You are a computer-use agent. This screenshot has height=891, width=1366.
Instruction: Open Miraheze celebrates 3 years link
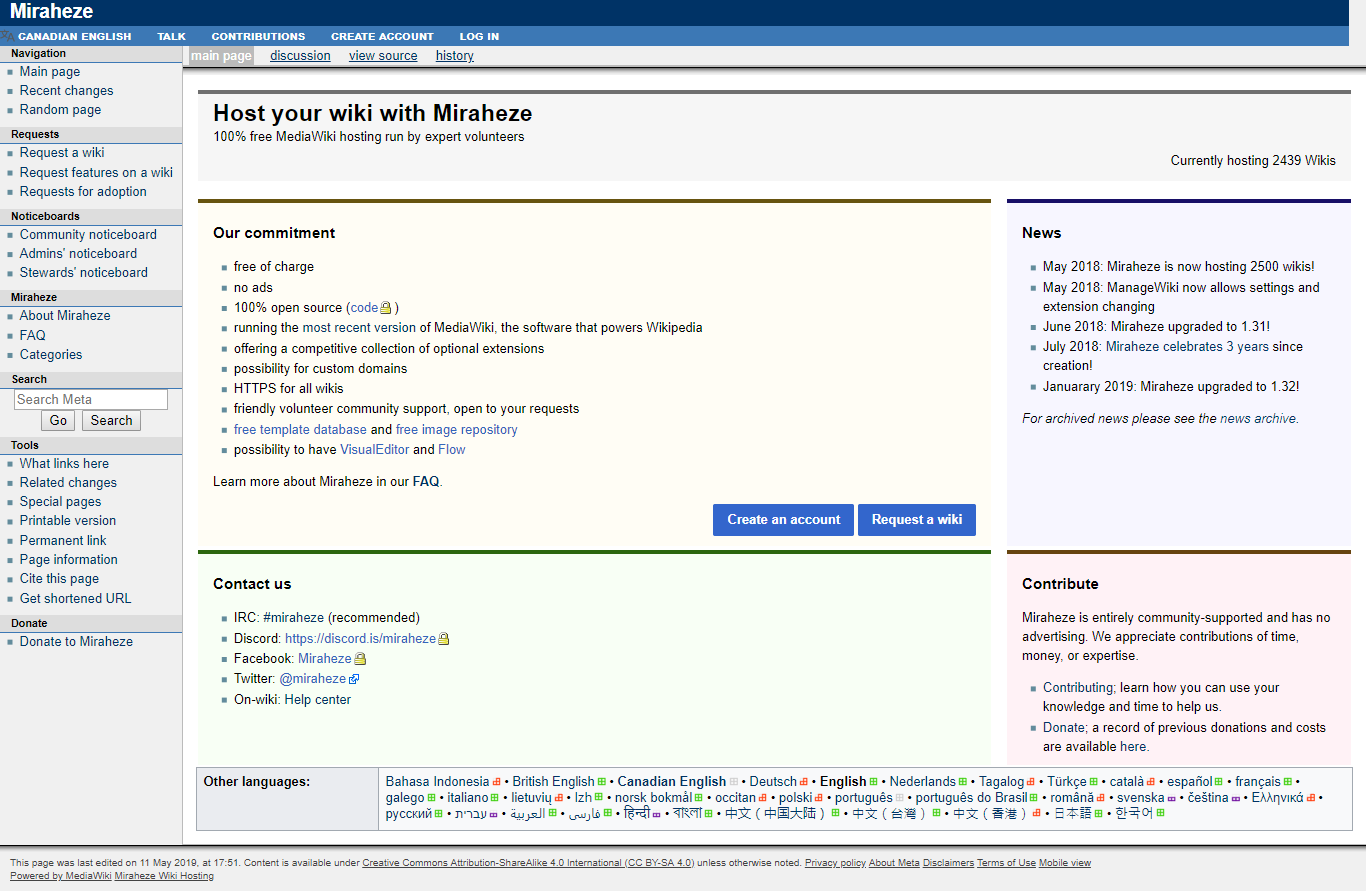(1187, 347)
